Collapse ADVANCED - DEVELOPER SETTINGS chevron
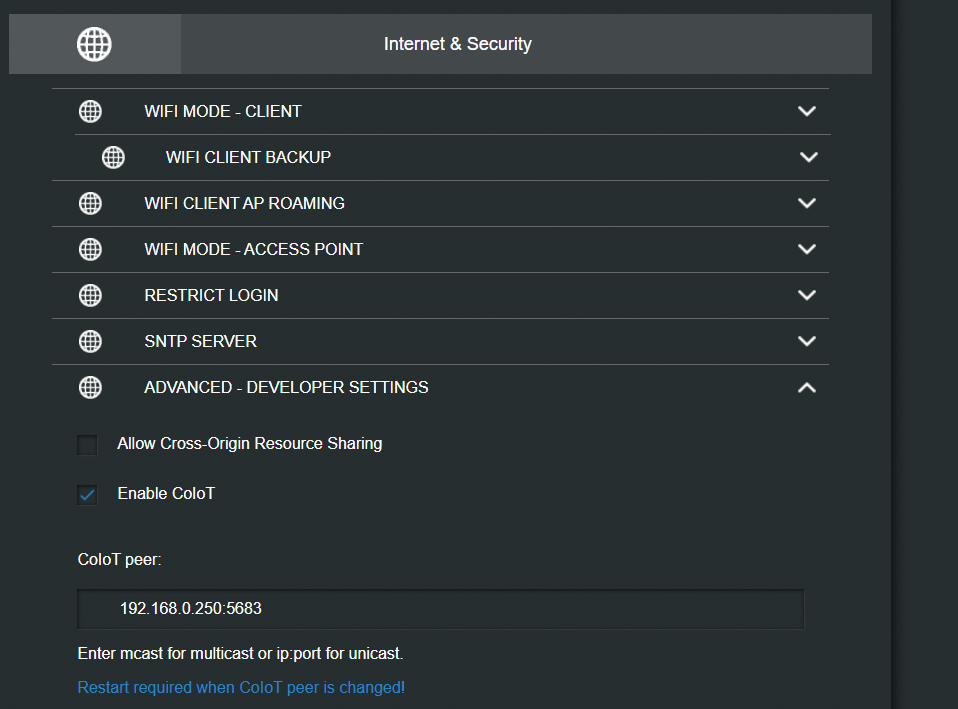The image size is (958, 709). [807, 387]
